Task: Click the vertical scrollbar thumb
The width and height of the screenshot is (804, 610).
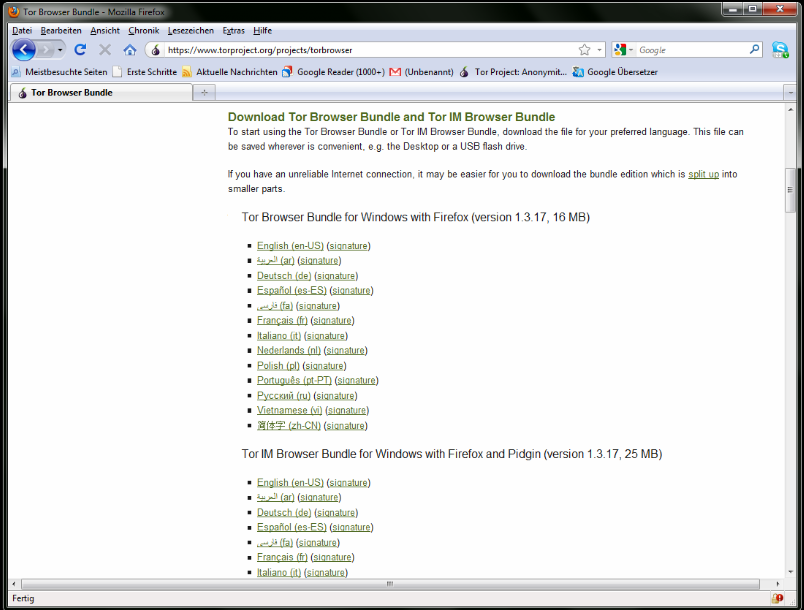Action: coord(790,190)
